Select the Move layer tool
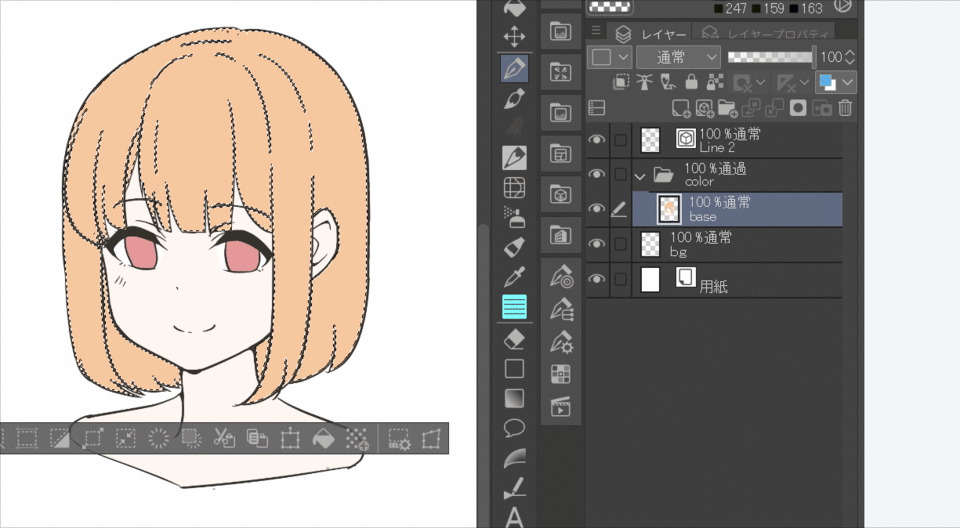The height and width of the screenshot is (528, 960). coord(514,37)
